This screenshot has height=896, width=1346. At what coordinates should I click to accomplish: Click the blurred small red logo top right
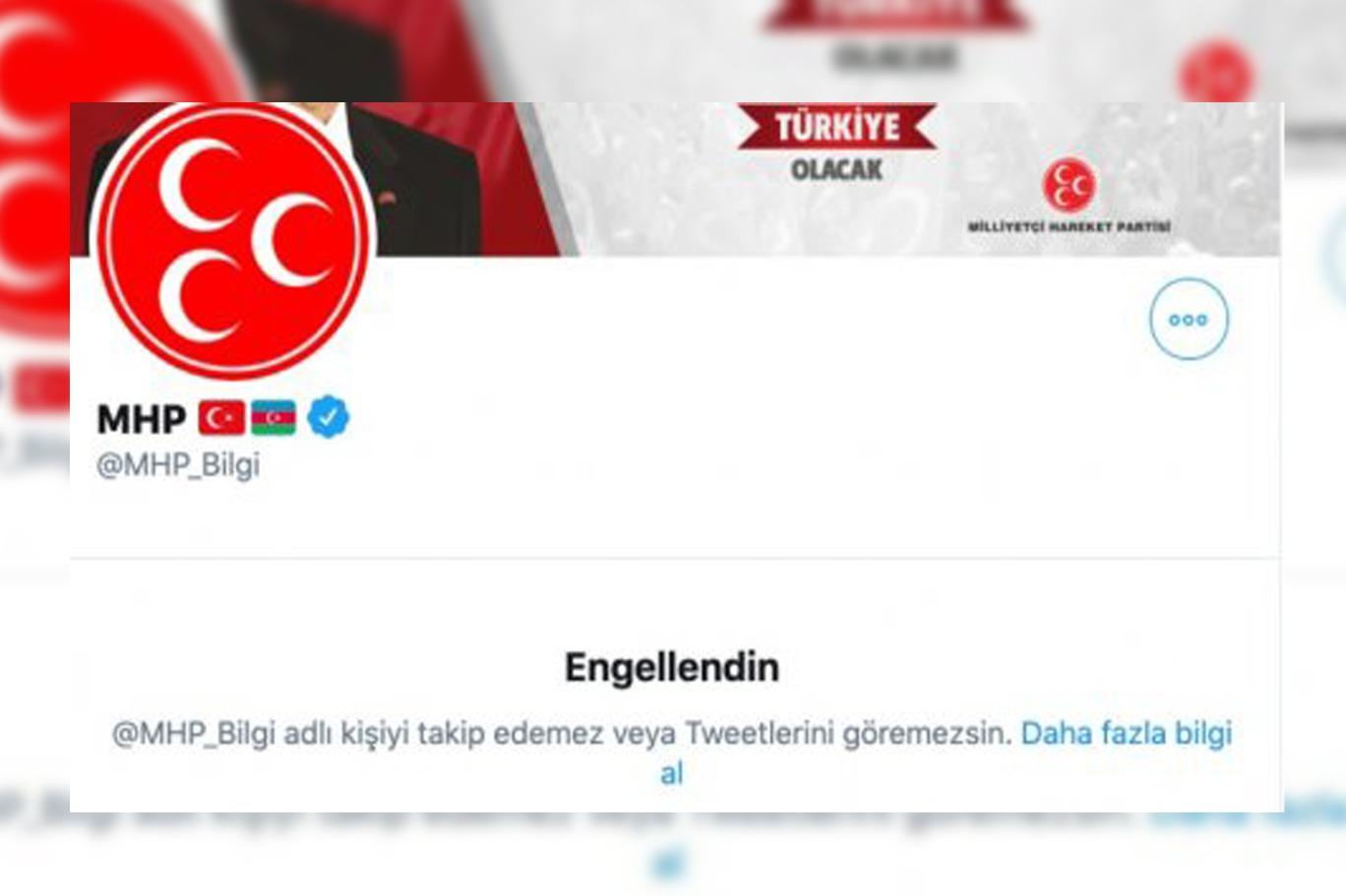tap(1217, 72)
